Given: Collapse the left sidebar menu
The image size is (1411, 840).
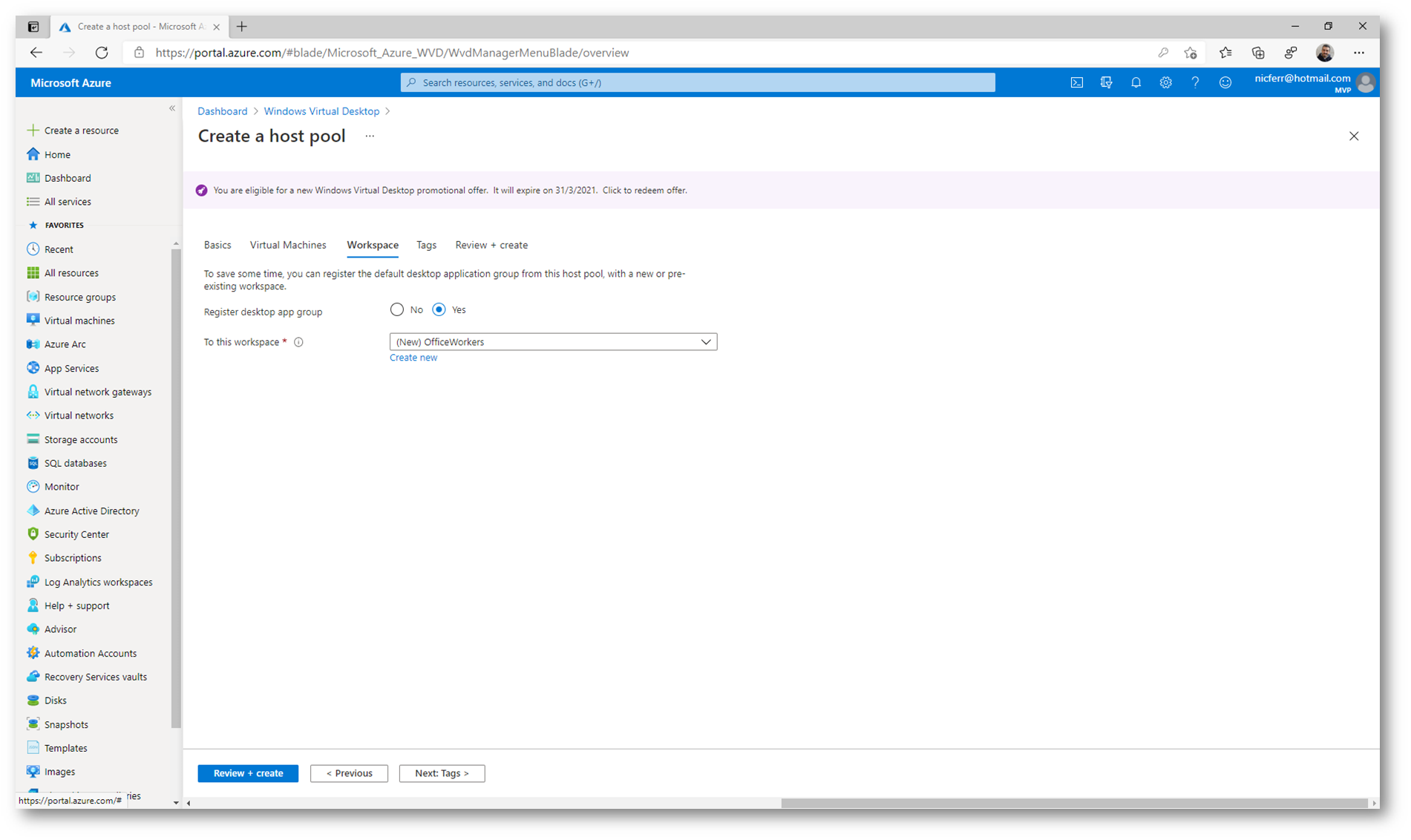Looking at the screenshot, I should (x=172, y=108).
